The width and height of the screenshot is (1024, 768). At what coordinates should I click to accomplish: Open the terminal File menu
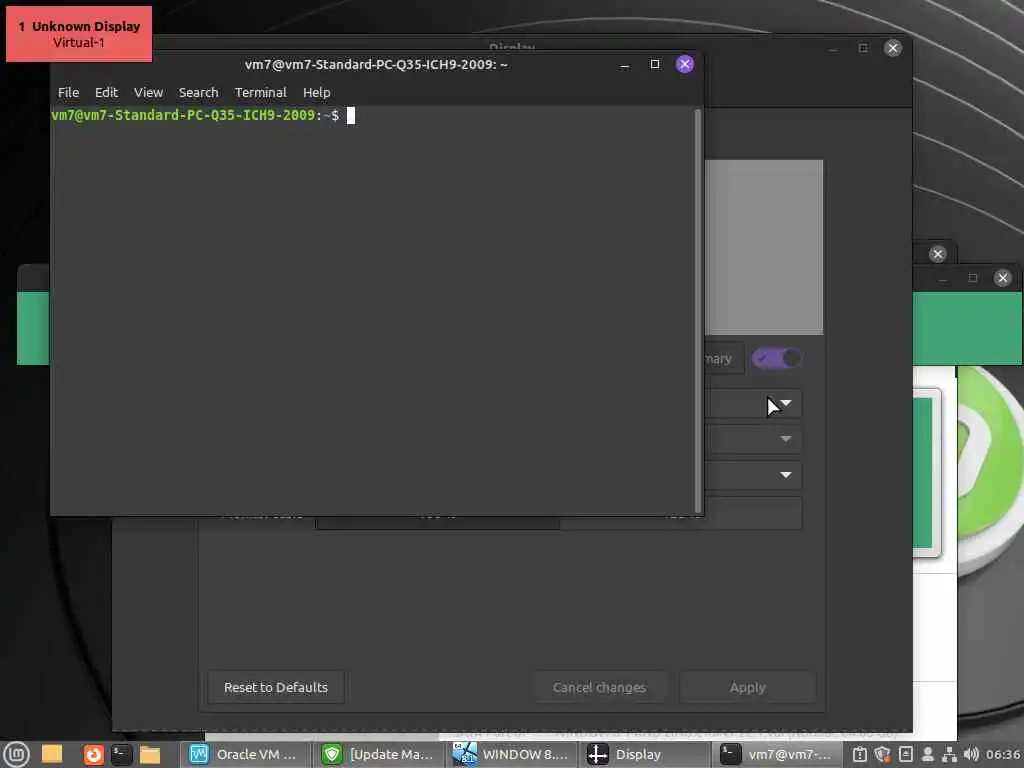click(69, 92)
